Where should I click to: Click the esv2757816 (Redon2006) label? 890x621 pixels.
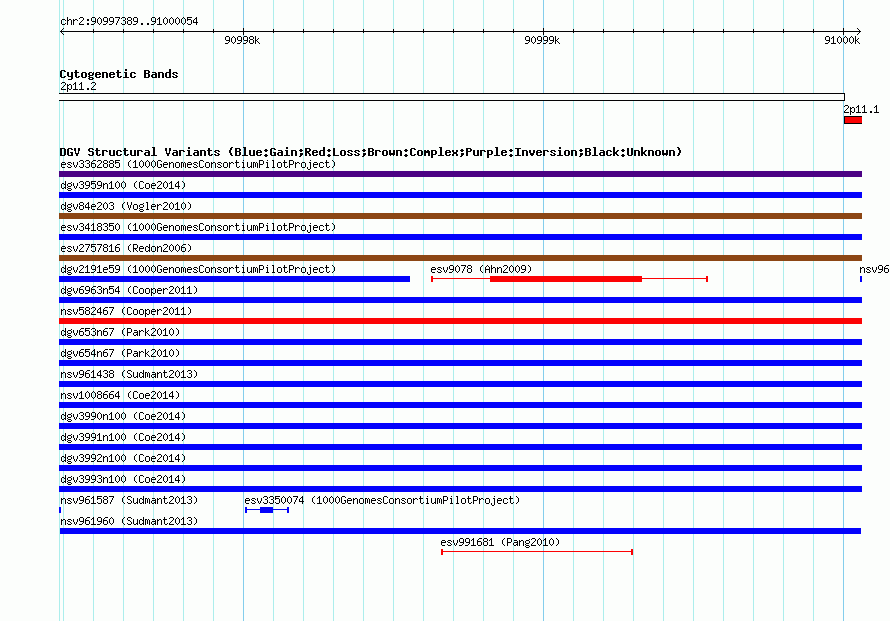tap(126, 248)
